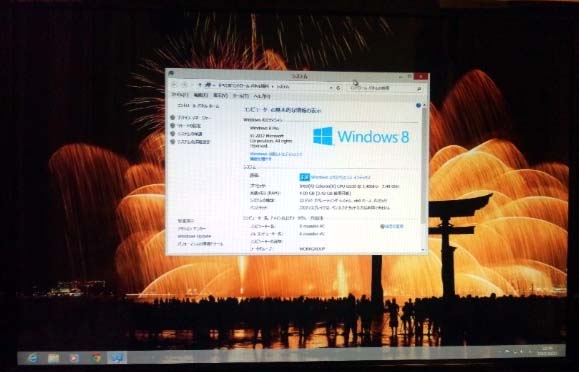This screenshot has width=579, height=372.
Task: Click the forward arrow in System window
Action: pyautogui.click(x=185, y=85)
